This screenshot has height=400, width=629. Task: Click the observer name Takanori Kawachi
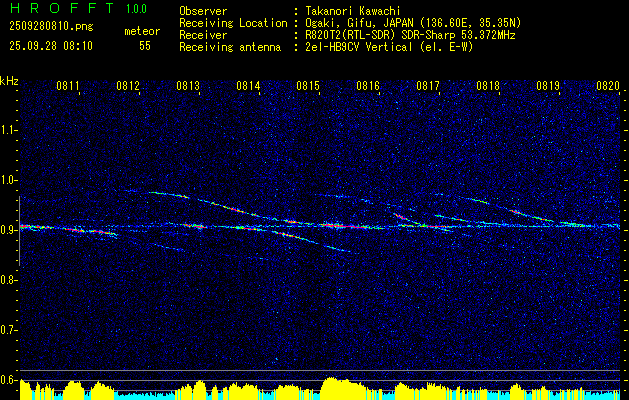(x=353, y=11)
